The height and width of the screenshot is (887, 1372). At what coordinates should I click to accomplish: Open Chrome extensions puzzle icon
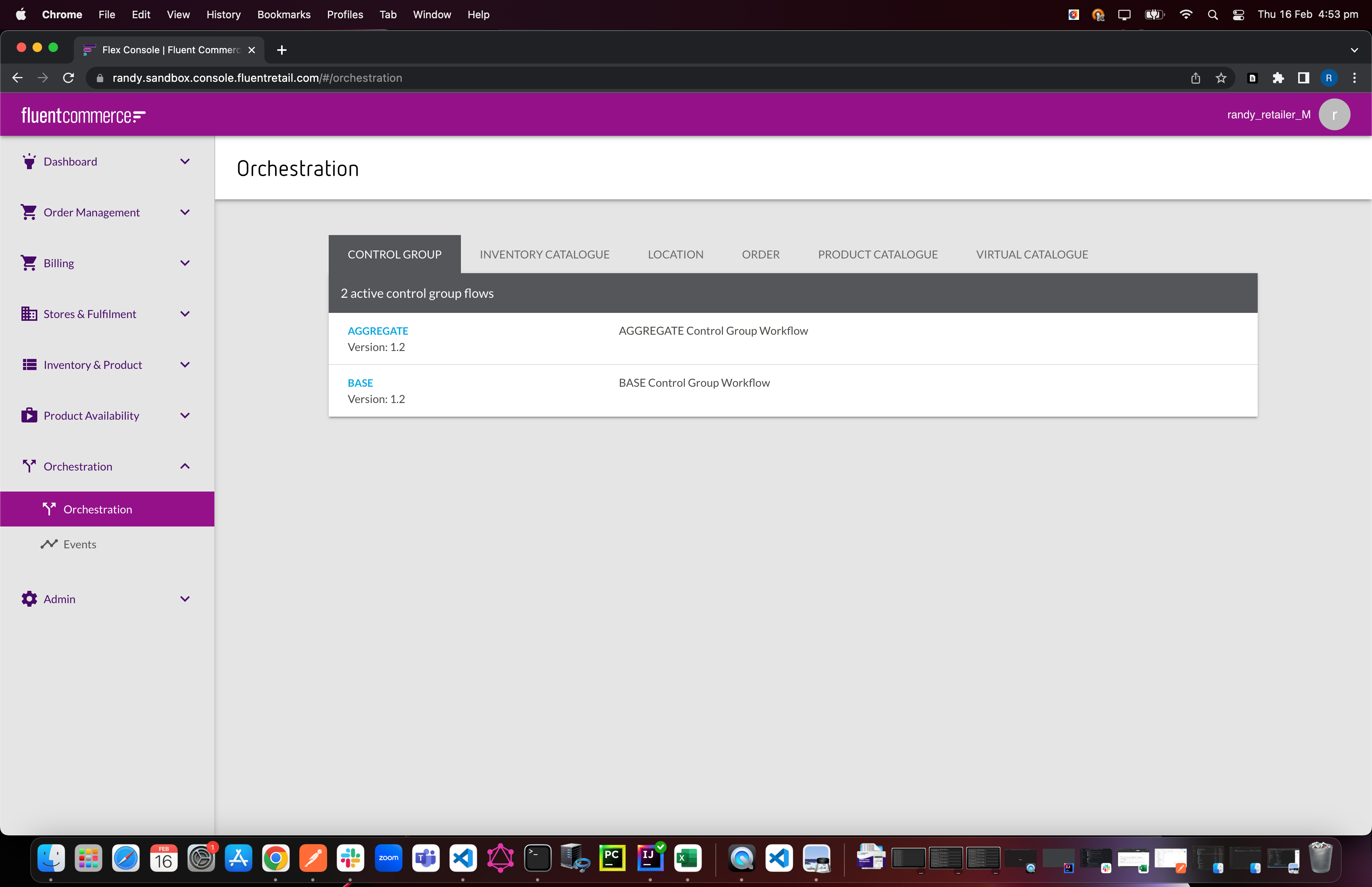(x=1278, y=78)
